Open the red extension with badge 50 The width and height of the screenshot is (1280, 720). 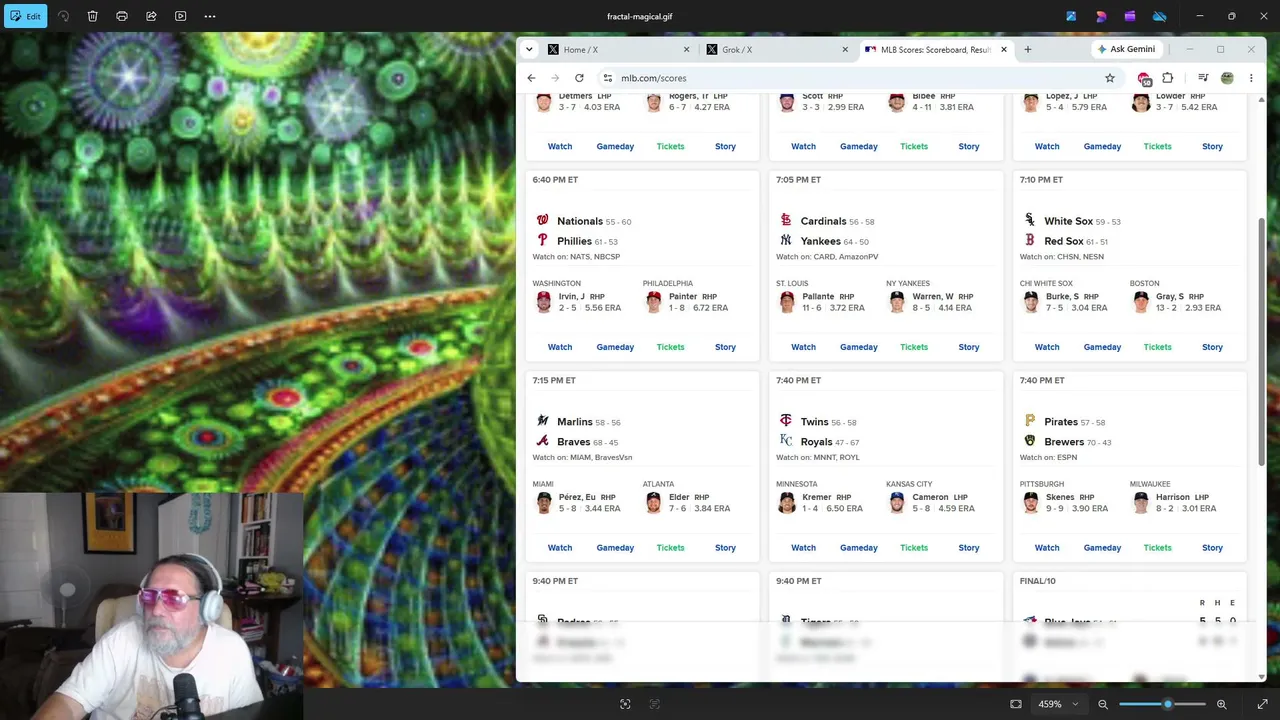click(1145, 78)
